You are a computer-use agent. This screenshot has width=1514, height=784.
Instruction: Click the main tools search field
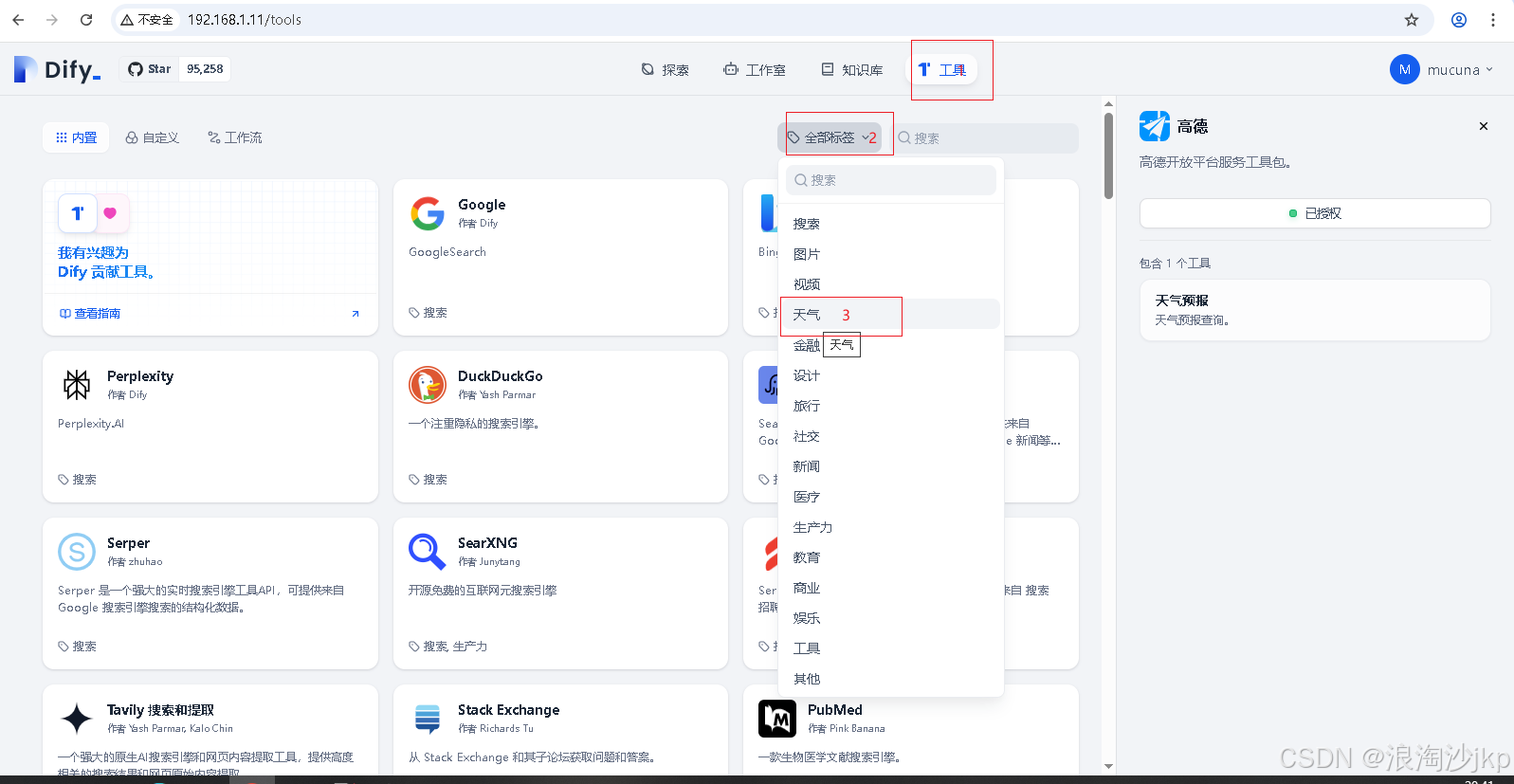pos(984,137)
